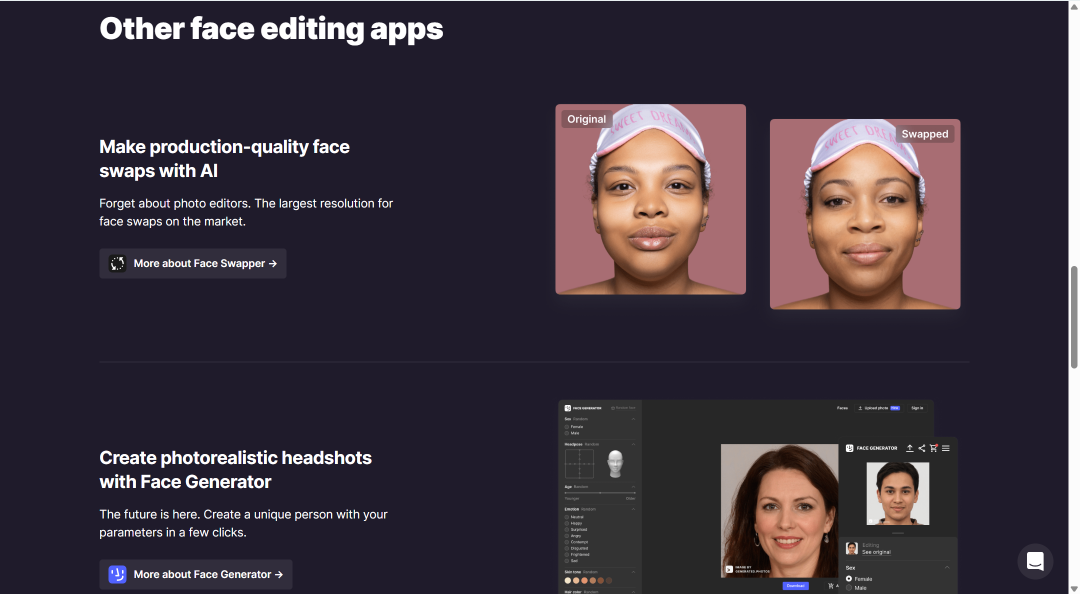Select the Female radio in desktop preview sidebar
Screen dimensions: 1080x594
(x=566, y=427)
